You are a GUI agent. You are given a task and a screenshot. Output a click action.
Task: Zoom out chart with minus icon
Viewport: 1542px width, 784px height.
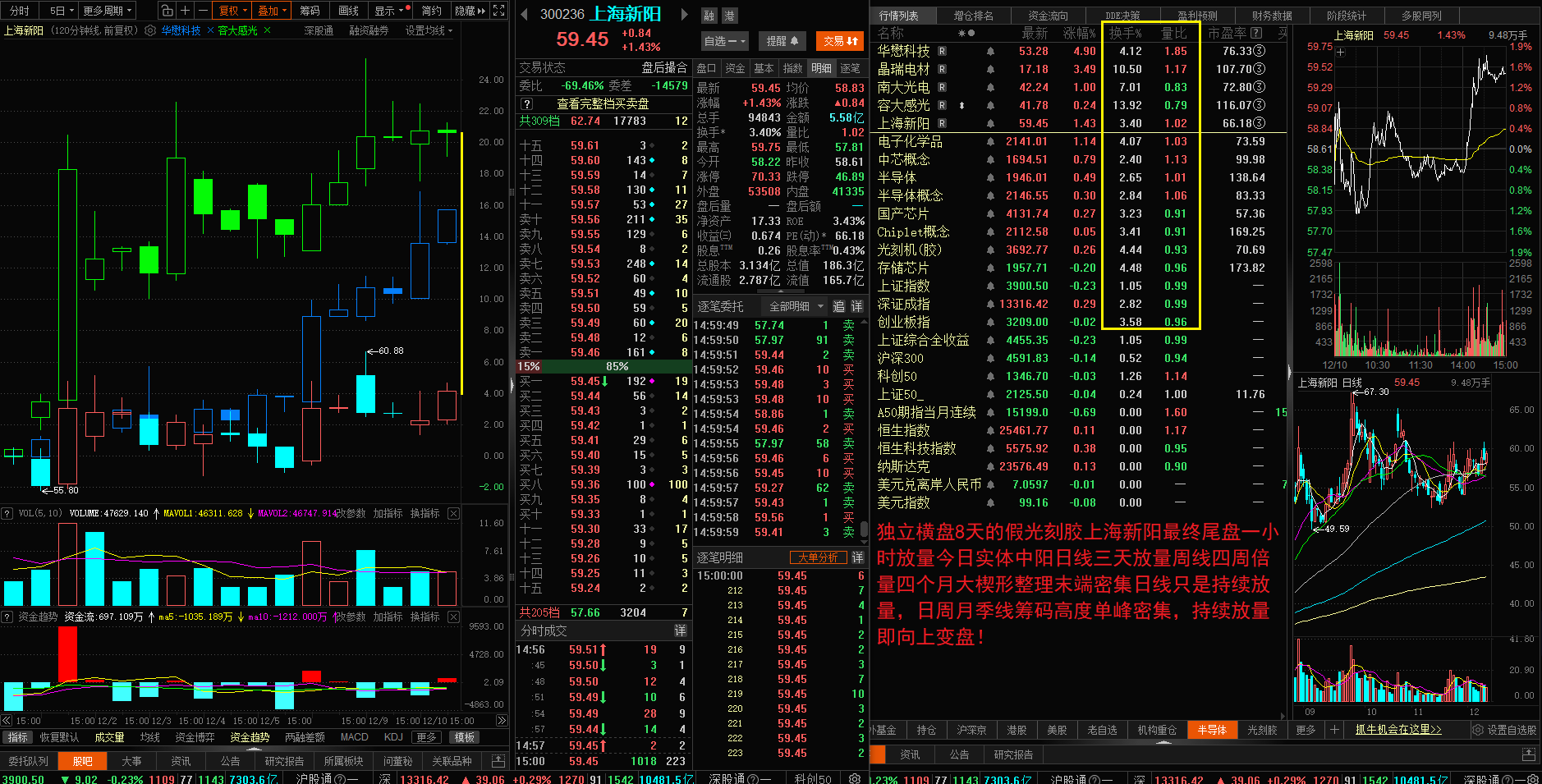(203, 11)
